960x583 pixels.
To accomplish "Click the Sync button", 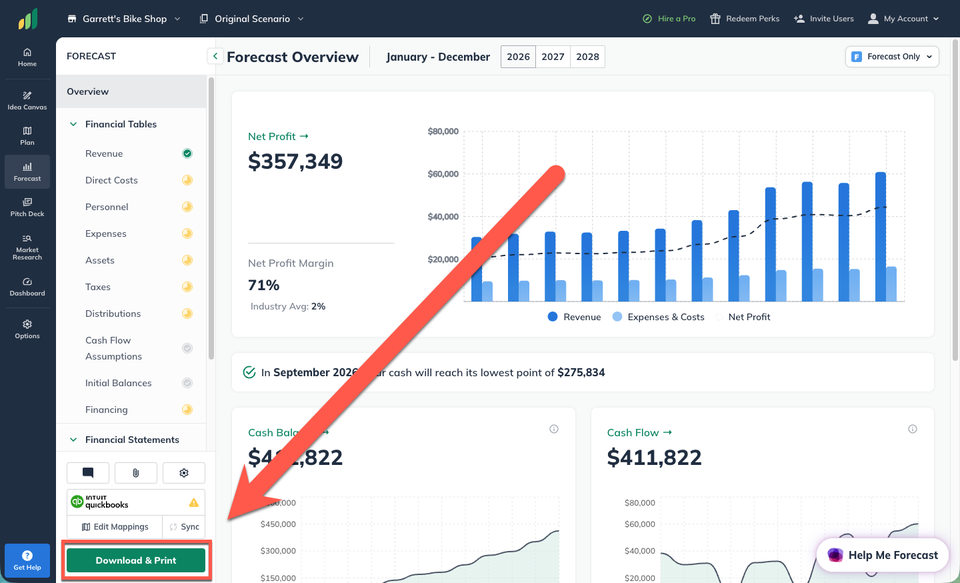I will coord(184,527).
